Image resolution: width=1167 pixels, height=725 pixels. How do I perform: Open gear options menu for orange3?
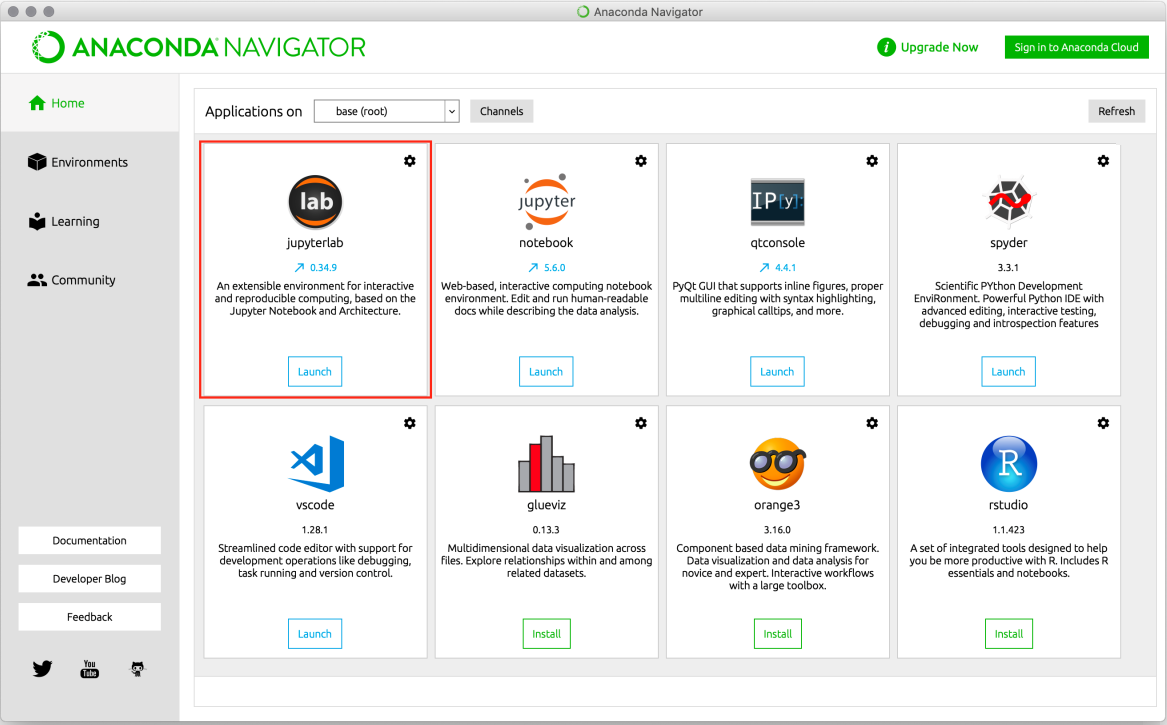(x=872, y=423)
